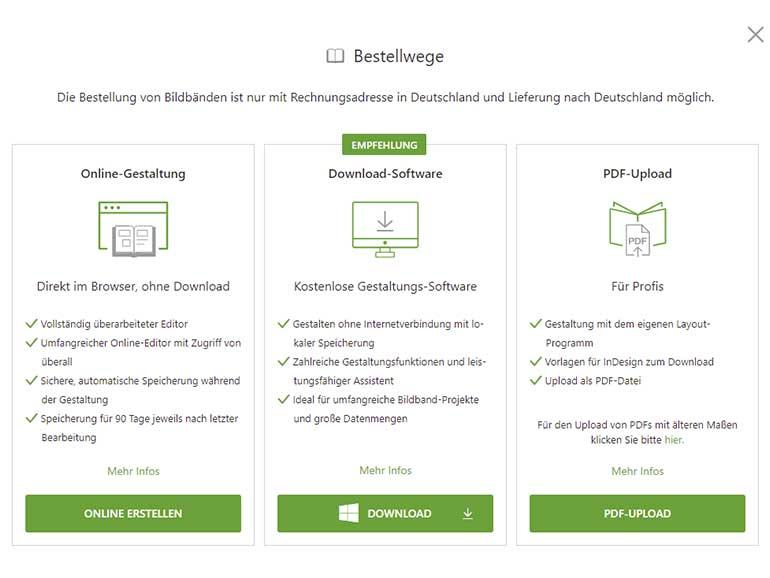This screenshot has width=770, height=578.
Task: Click the Windows logo on Download button
Action: click(349, 513)
